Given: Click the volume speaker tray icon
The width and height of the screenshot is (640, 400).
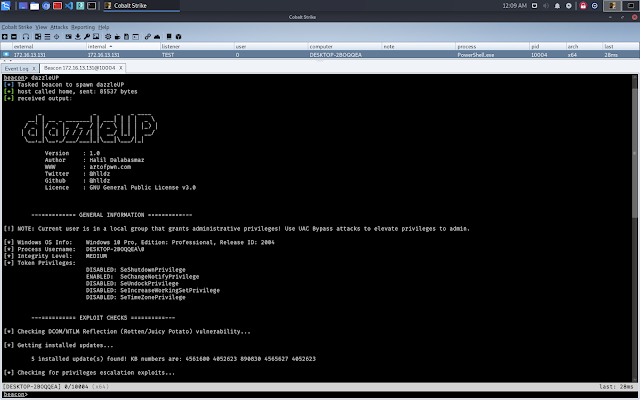Looking at the screenshot, I should point(546,6).
